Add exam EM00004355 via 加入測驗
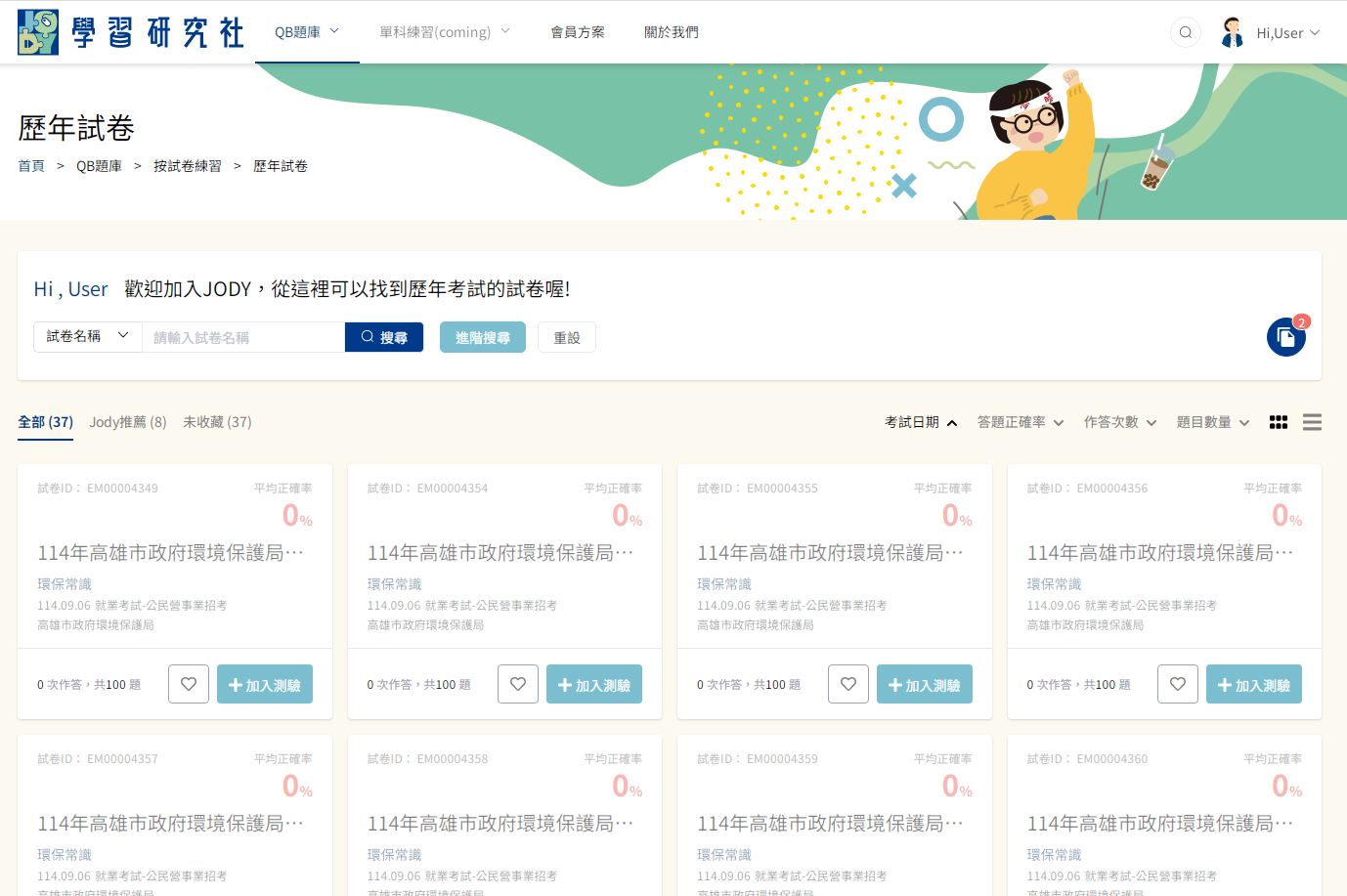Image resolution: width=1347 pixels, height=896 pixels. coord(924,684)
